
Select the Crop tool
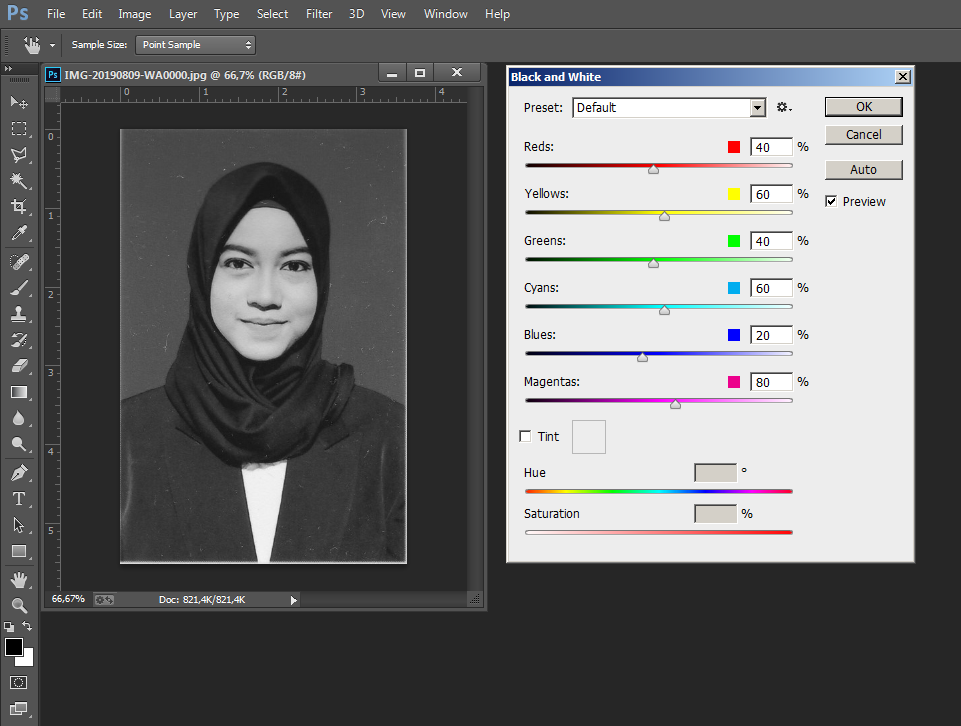(x=19, y=206)
